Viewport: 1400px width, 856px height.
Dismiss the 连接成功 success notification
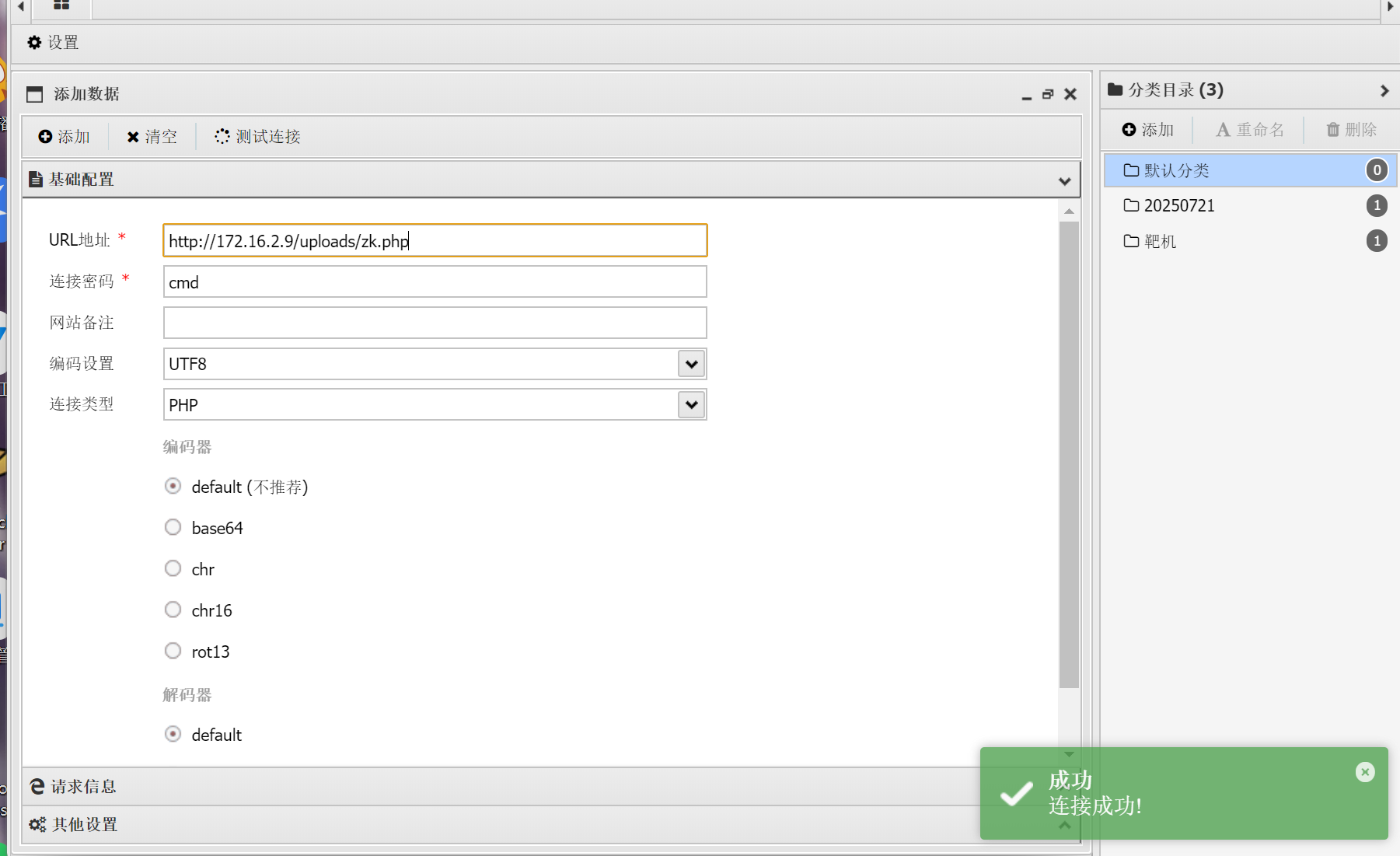click(1365, 771)
